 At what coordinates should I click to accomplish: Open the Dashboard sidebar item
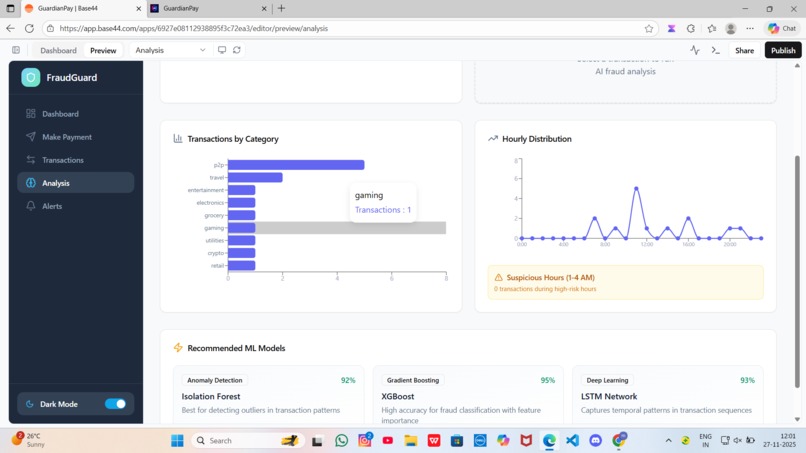click(76, 114)
